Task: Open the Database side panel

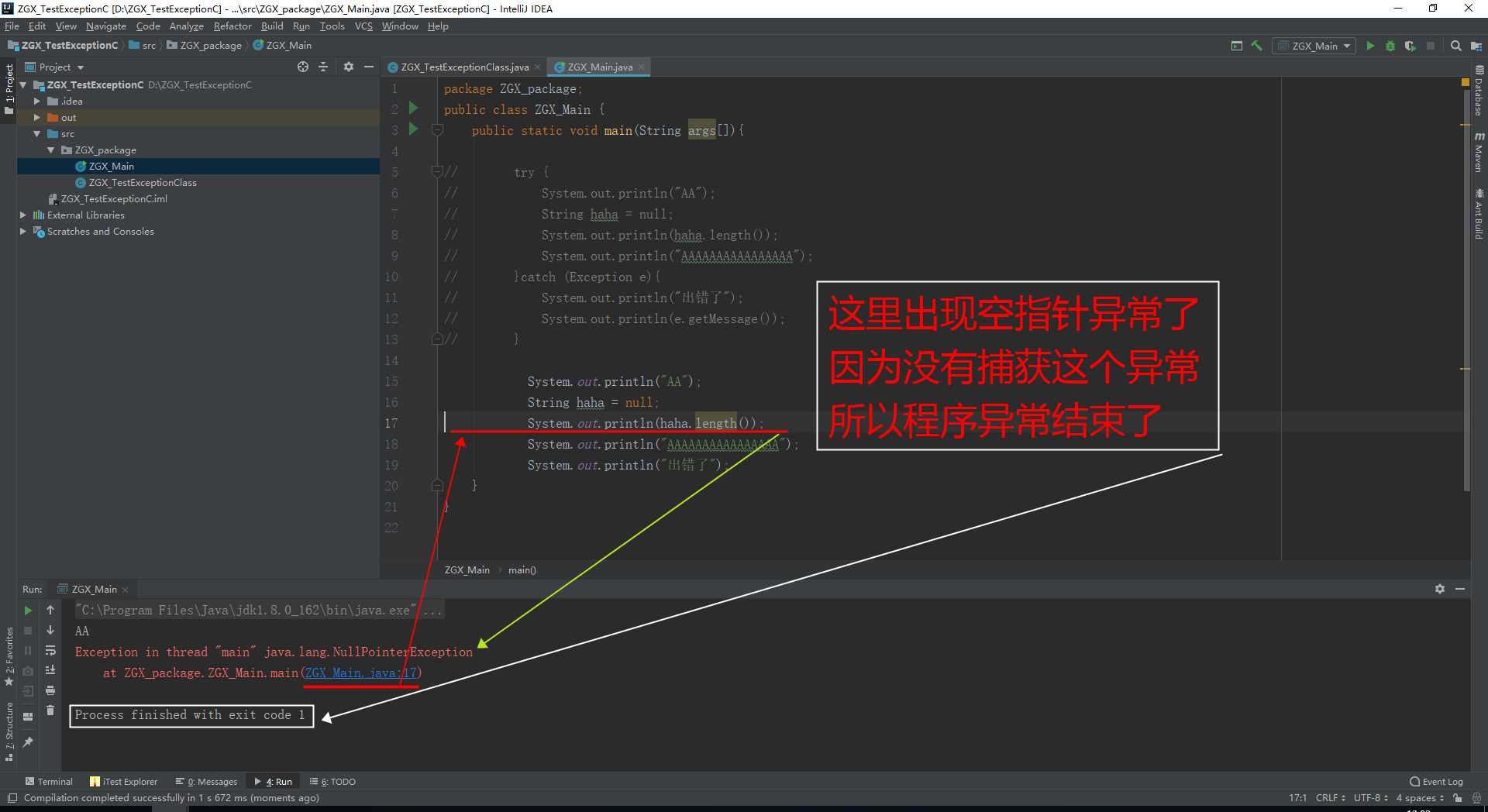Action: tap(1479, 90)
